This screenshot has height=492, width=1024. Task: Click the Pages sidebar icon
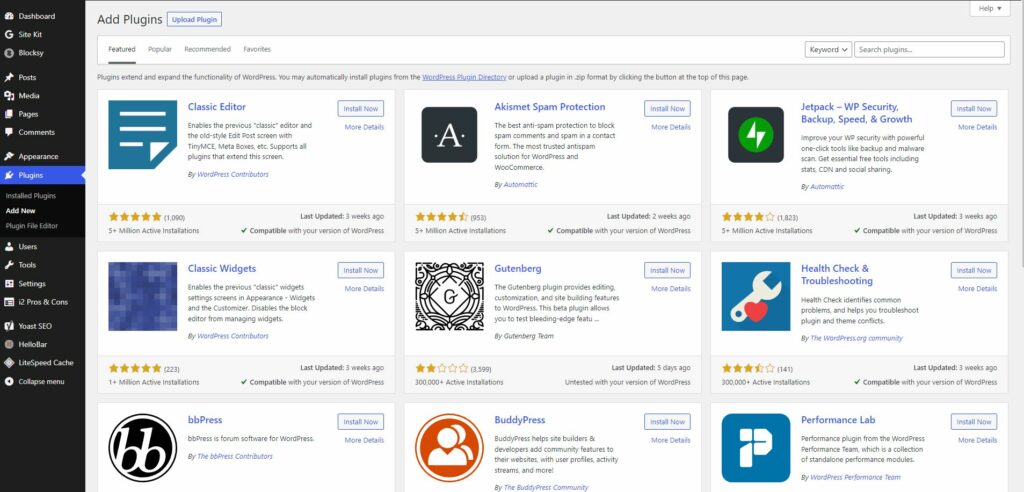(x=9, y=114)
